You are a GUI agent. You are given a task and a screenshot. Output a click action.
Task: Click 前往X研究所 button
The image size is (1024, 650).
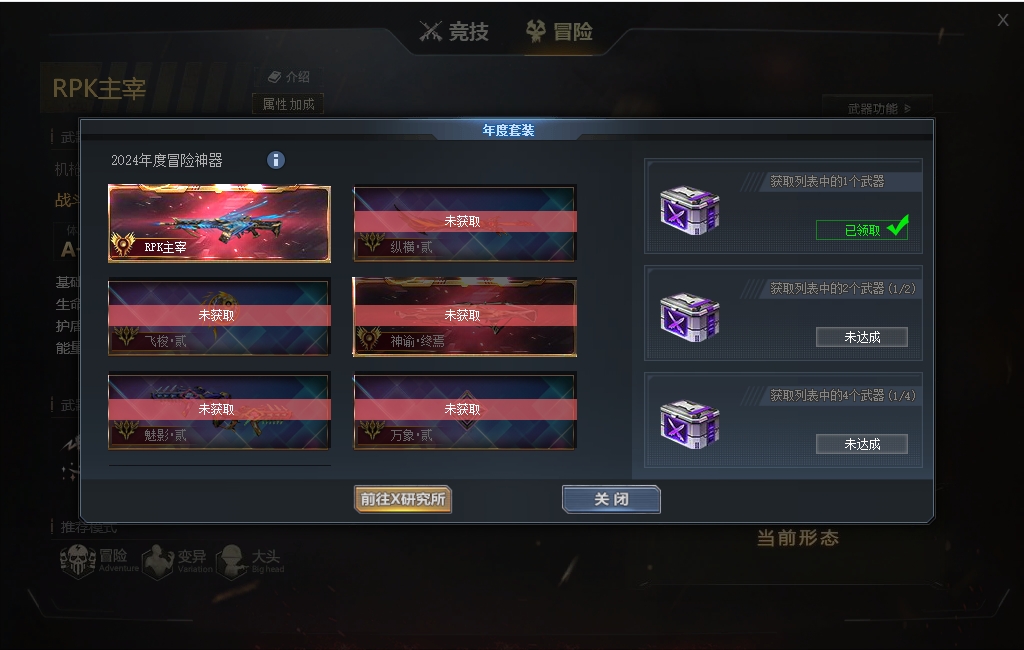point(403,499)
